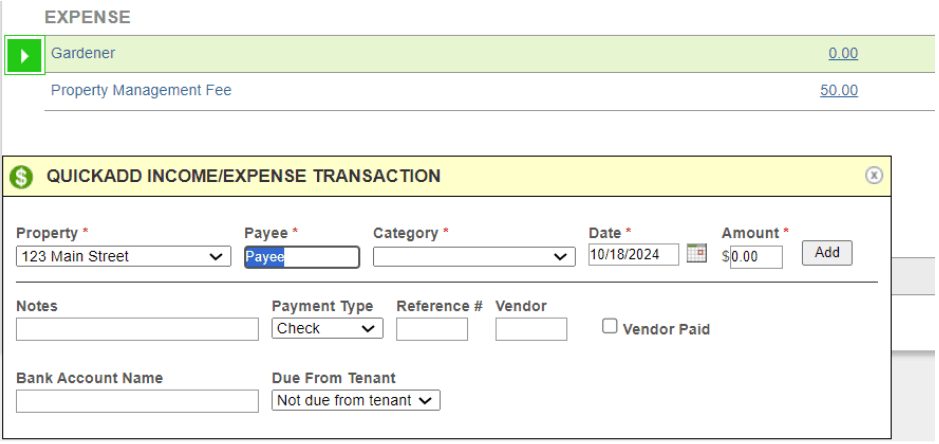Open the Property Management Fee link
The height and width of the screenshot is (444, 939).
(141, 90)
